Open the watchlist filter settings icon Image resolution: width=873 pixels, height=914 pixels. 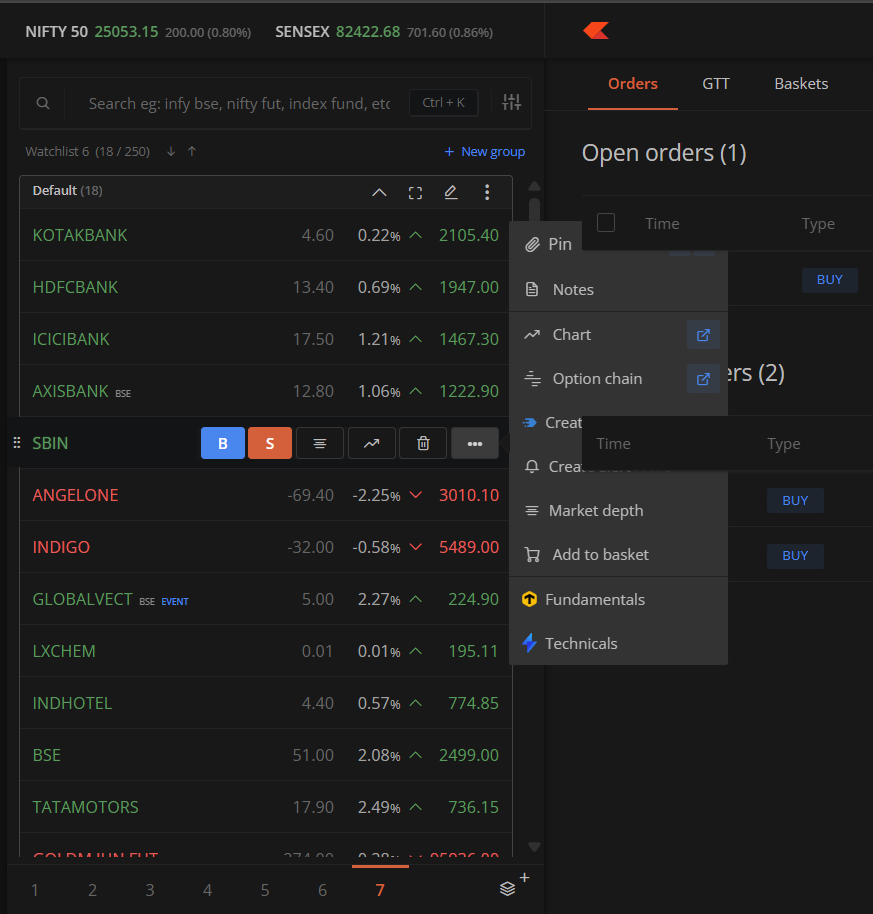[512, 102]
